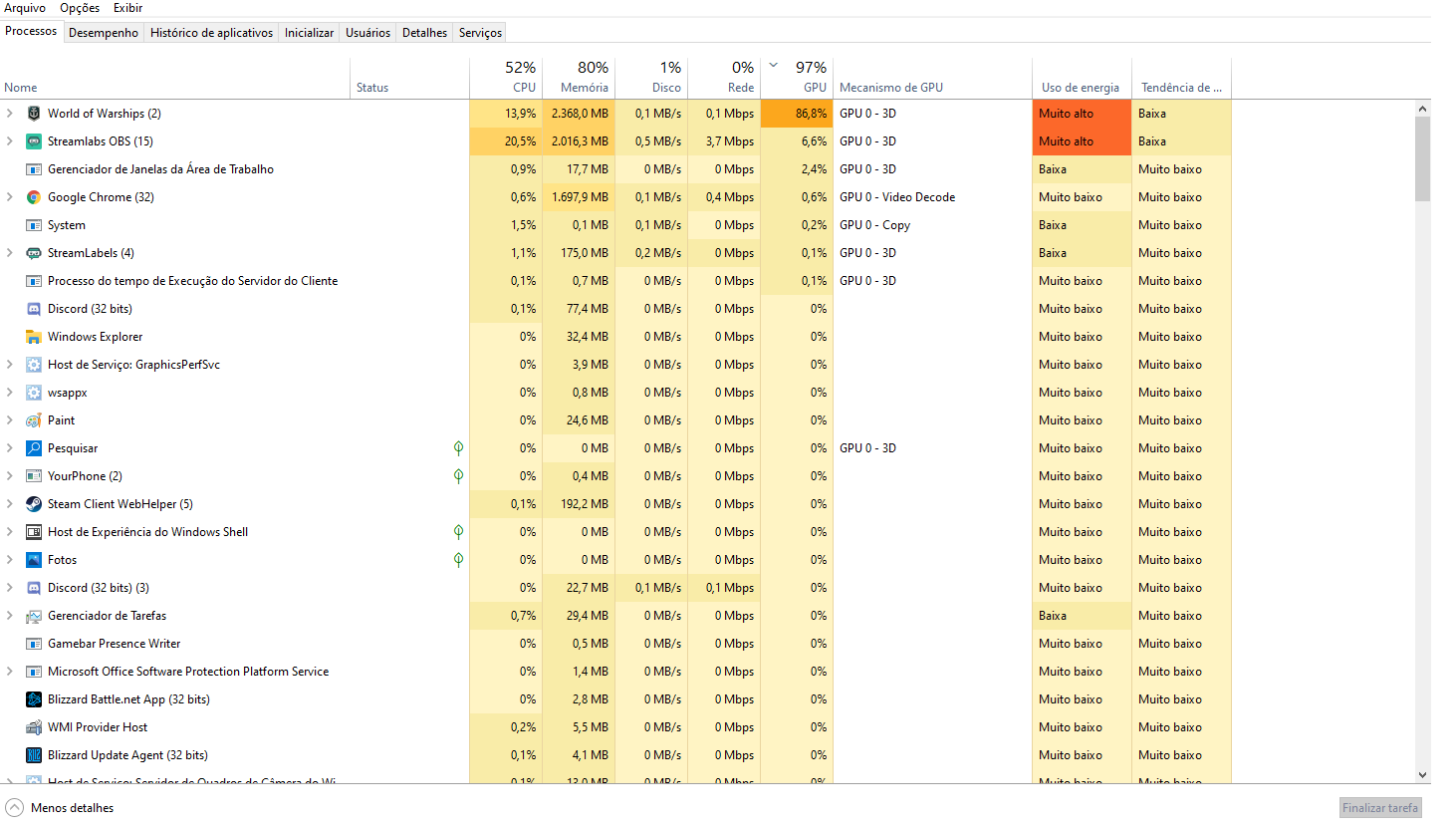Switch to the Detalhes tab
This screenshot has height=830, width=1456.
tap(424, 33)
